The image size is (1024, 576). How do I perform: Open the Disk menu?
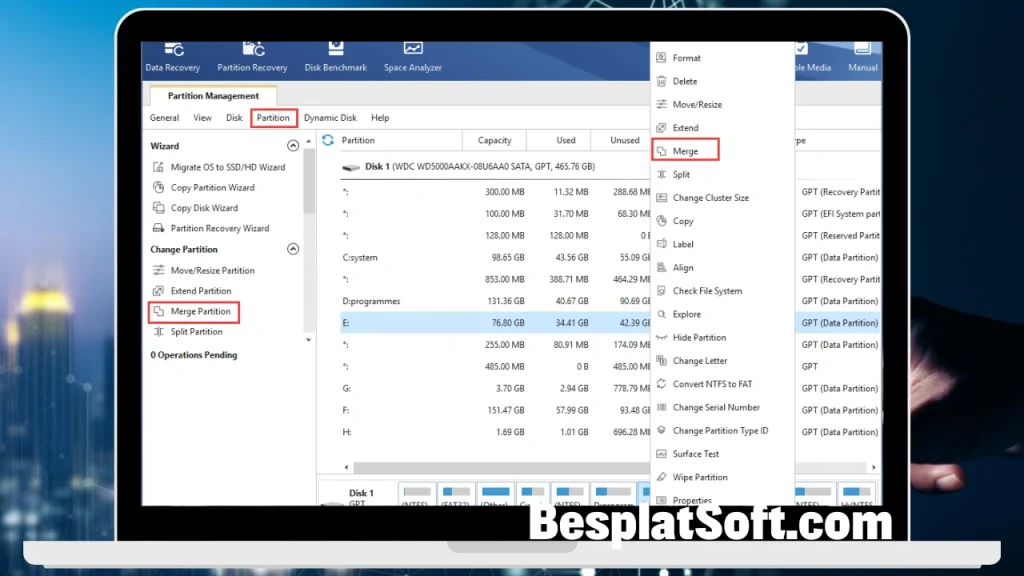pyautogui.click(x=236, y=117)
